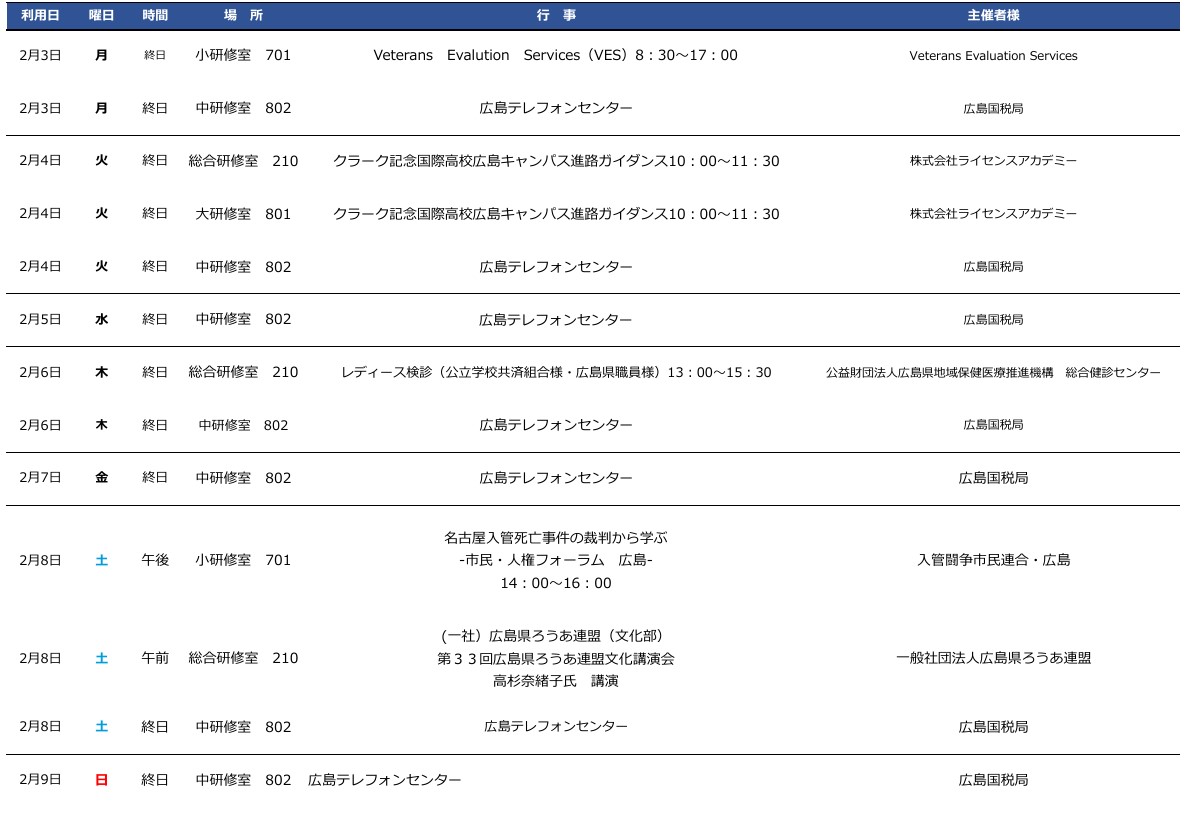
Task: Click organizer 入管闘争市民連合・広島
Action: (x=993, y=560)
